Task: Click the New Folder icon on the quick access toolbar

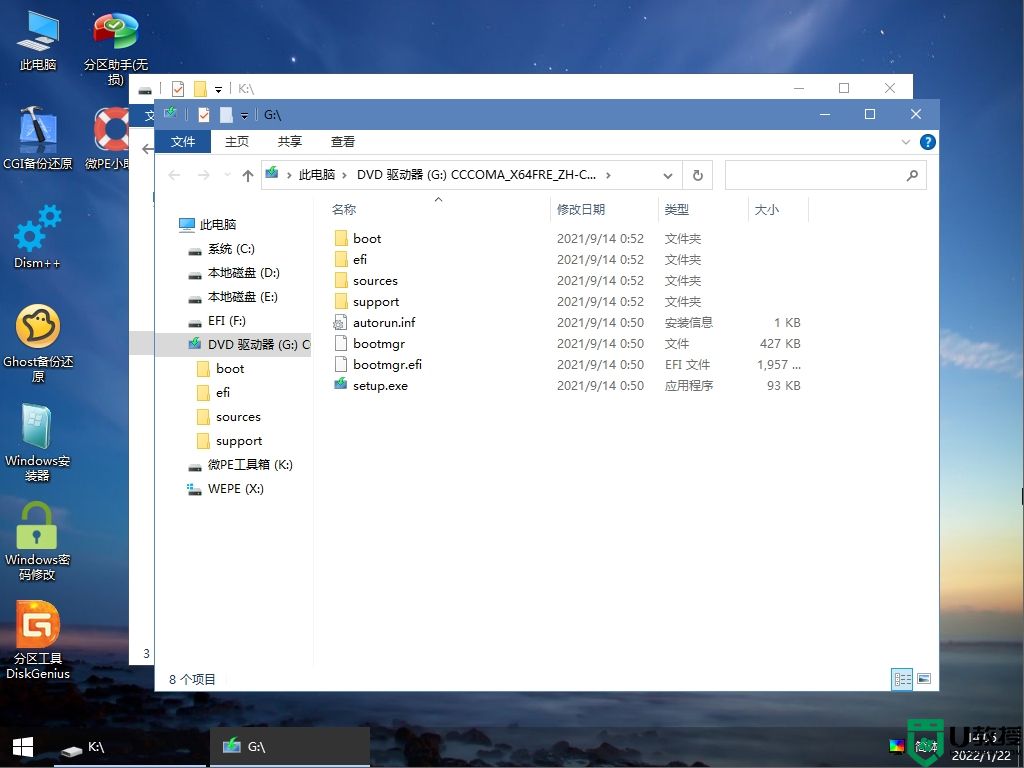Action: coord(225,114)
